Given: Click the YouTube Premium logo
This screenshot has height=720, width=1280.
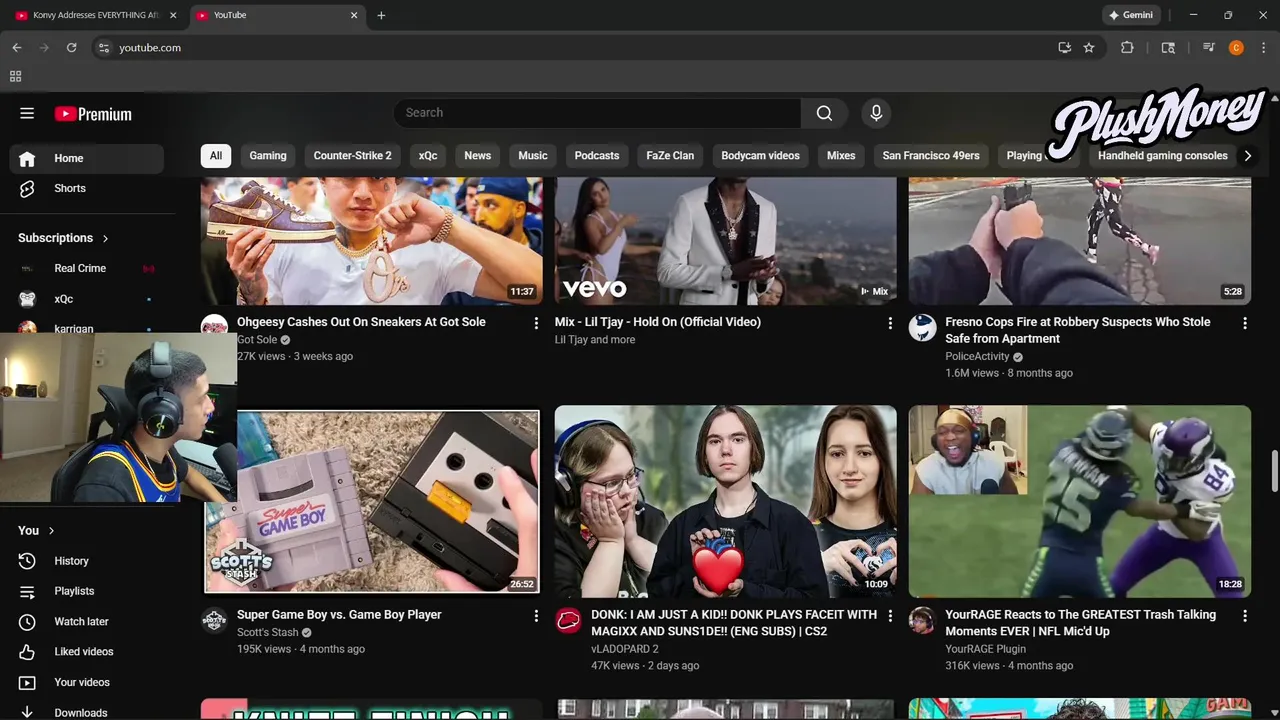Looking at the screenshot, I should click(93, 114).
